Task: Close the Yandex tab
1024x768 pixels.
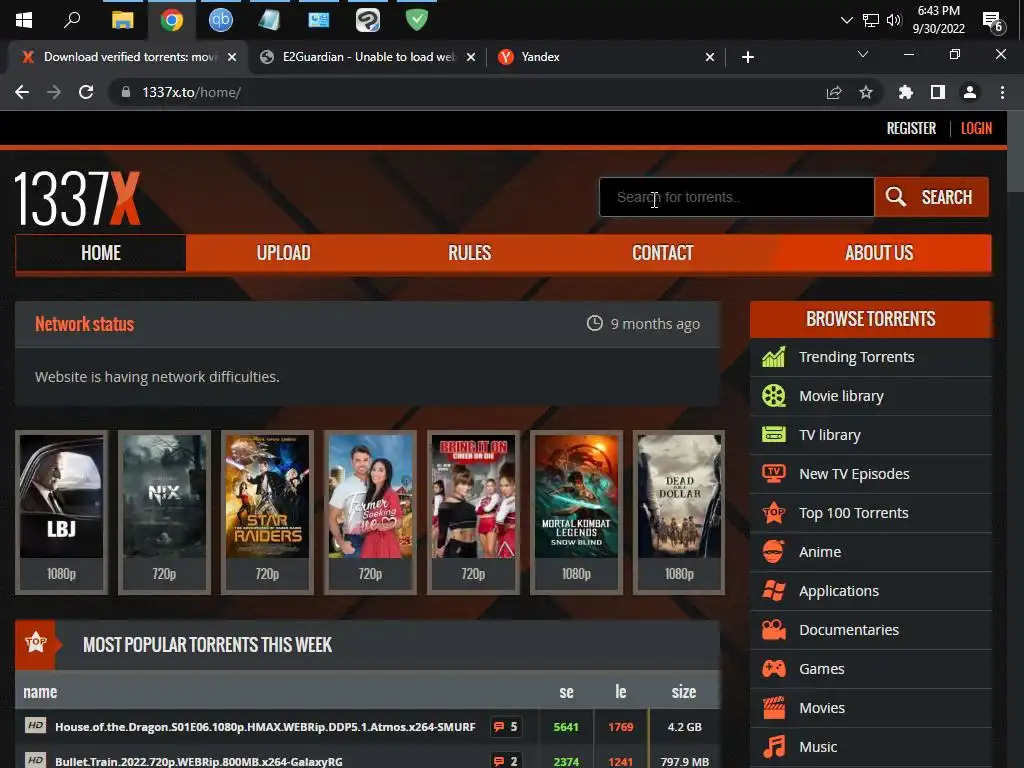Action: (x=710, y=57)
